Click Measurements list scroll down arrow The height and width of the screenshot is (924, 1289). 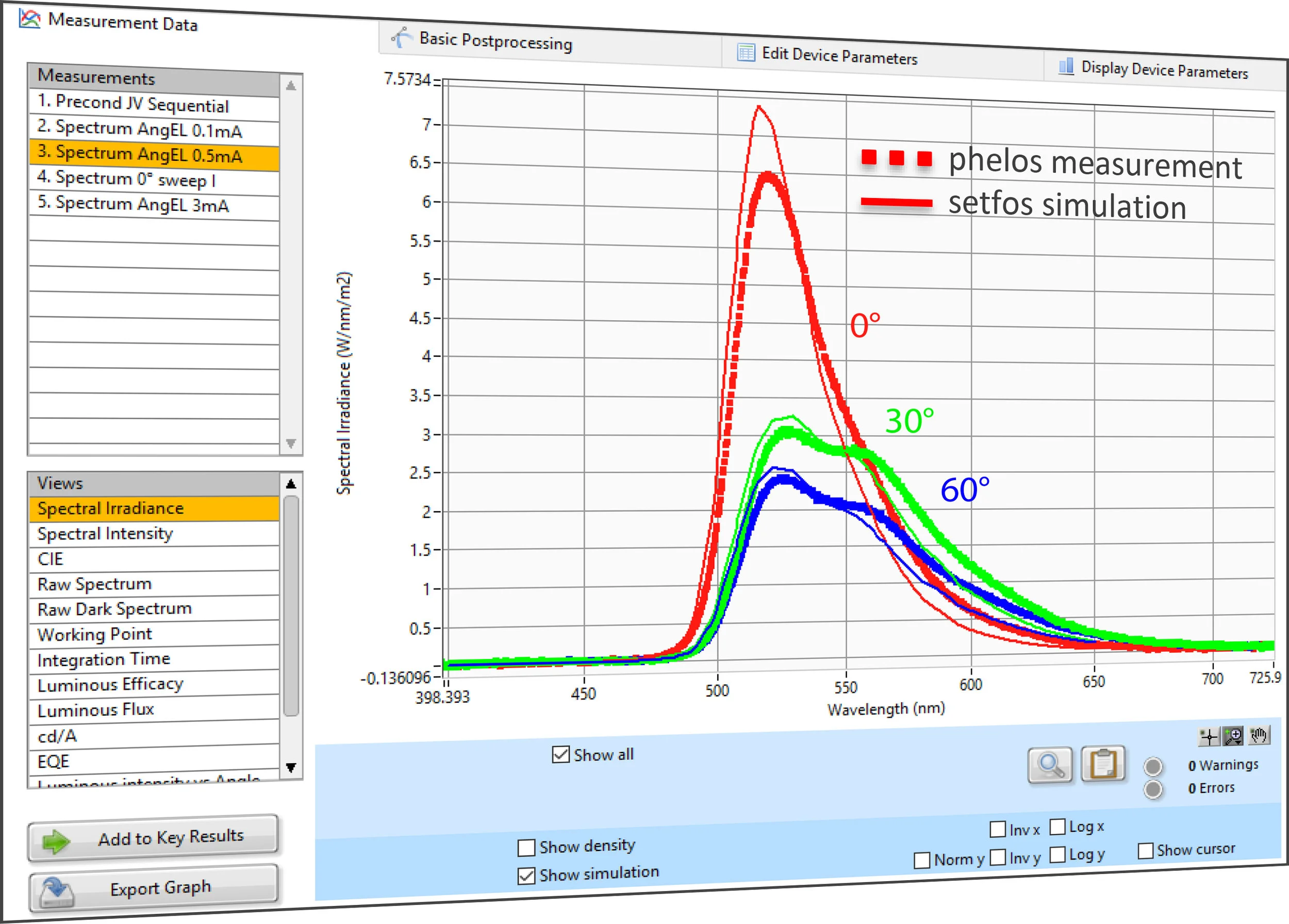click(x=291, y=443)
